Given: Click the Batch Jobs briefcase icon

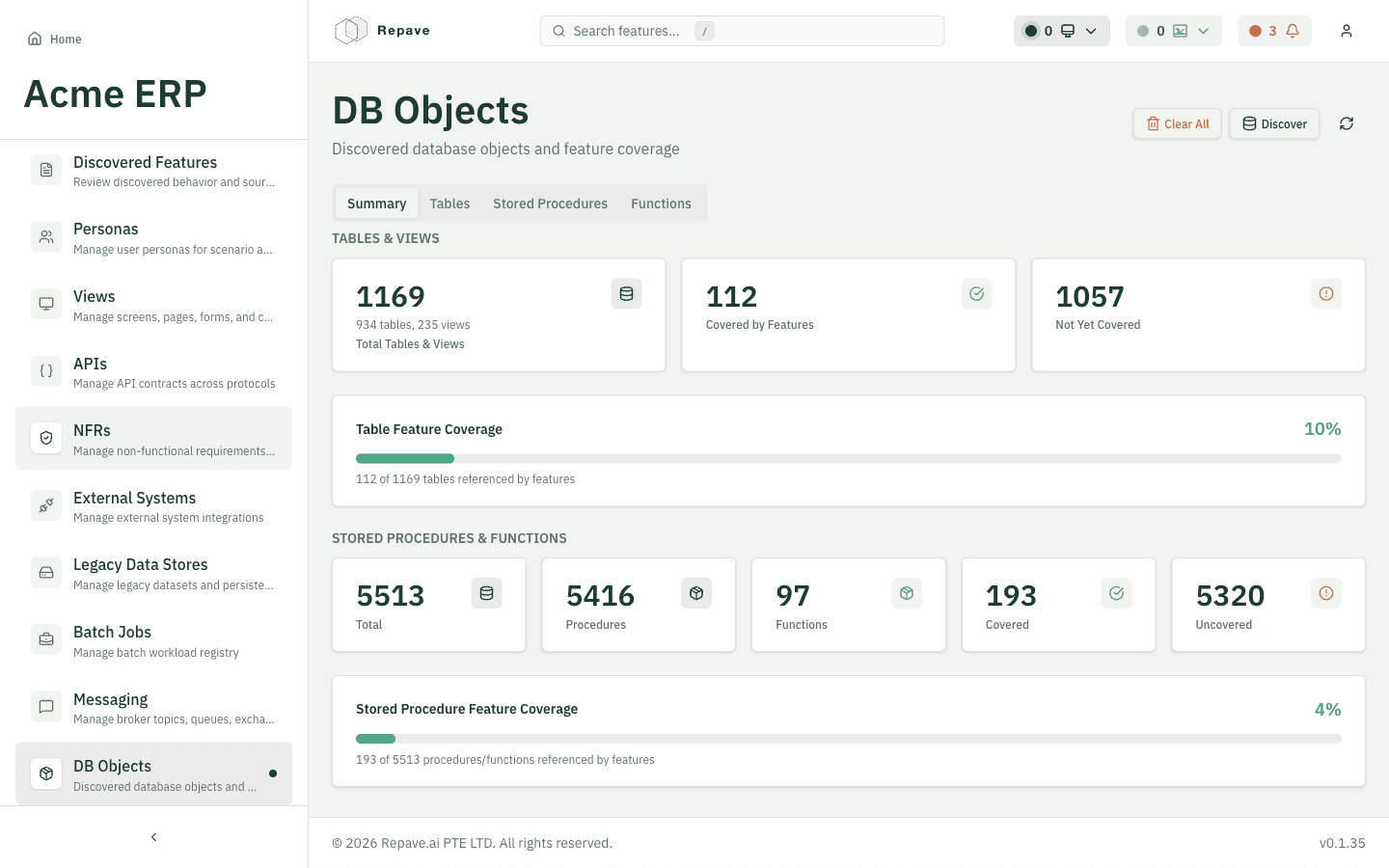Looking at the screenshot, I should (46, 639).
